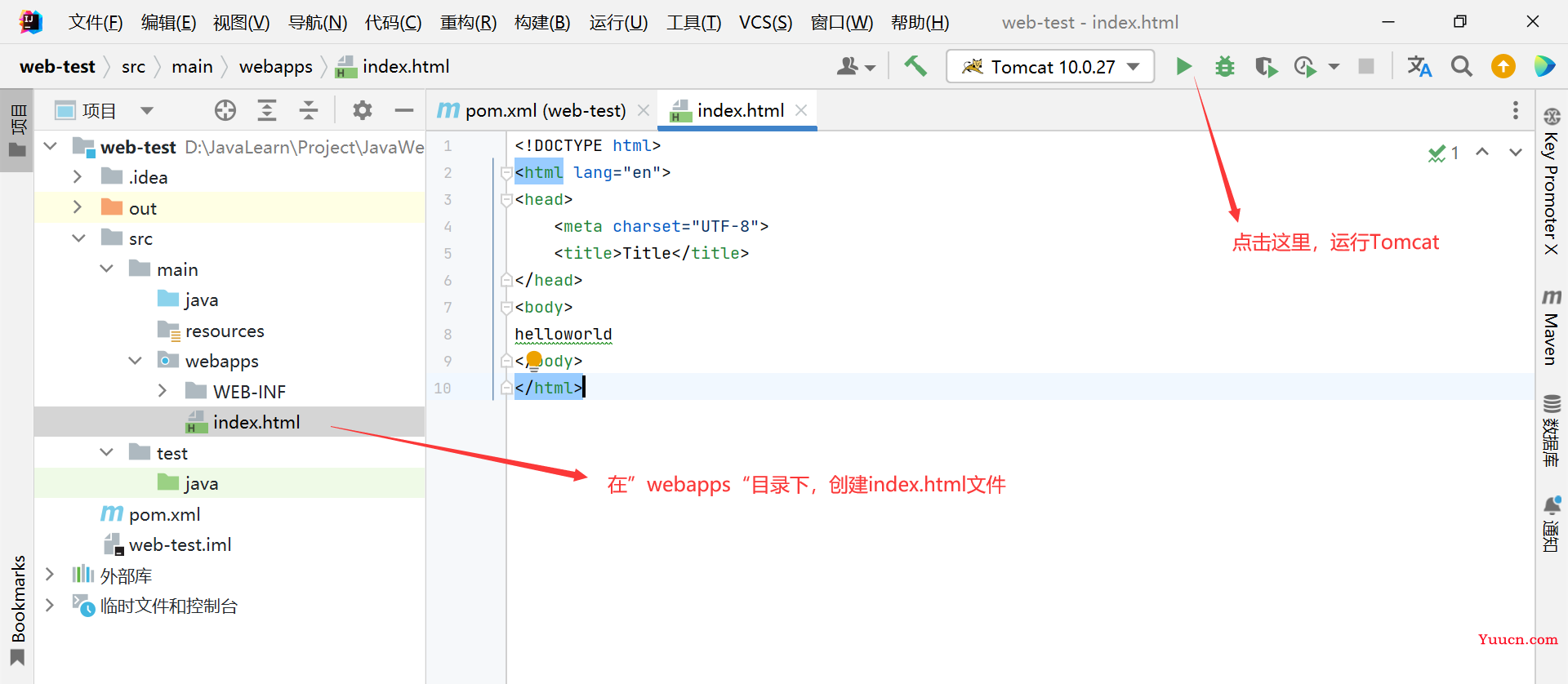Screen dimensions: 1568x684
Task: Click the stop square button
Action: click(1365, 66)
